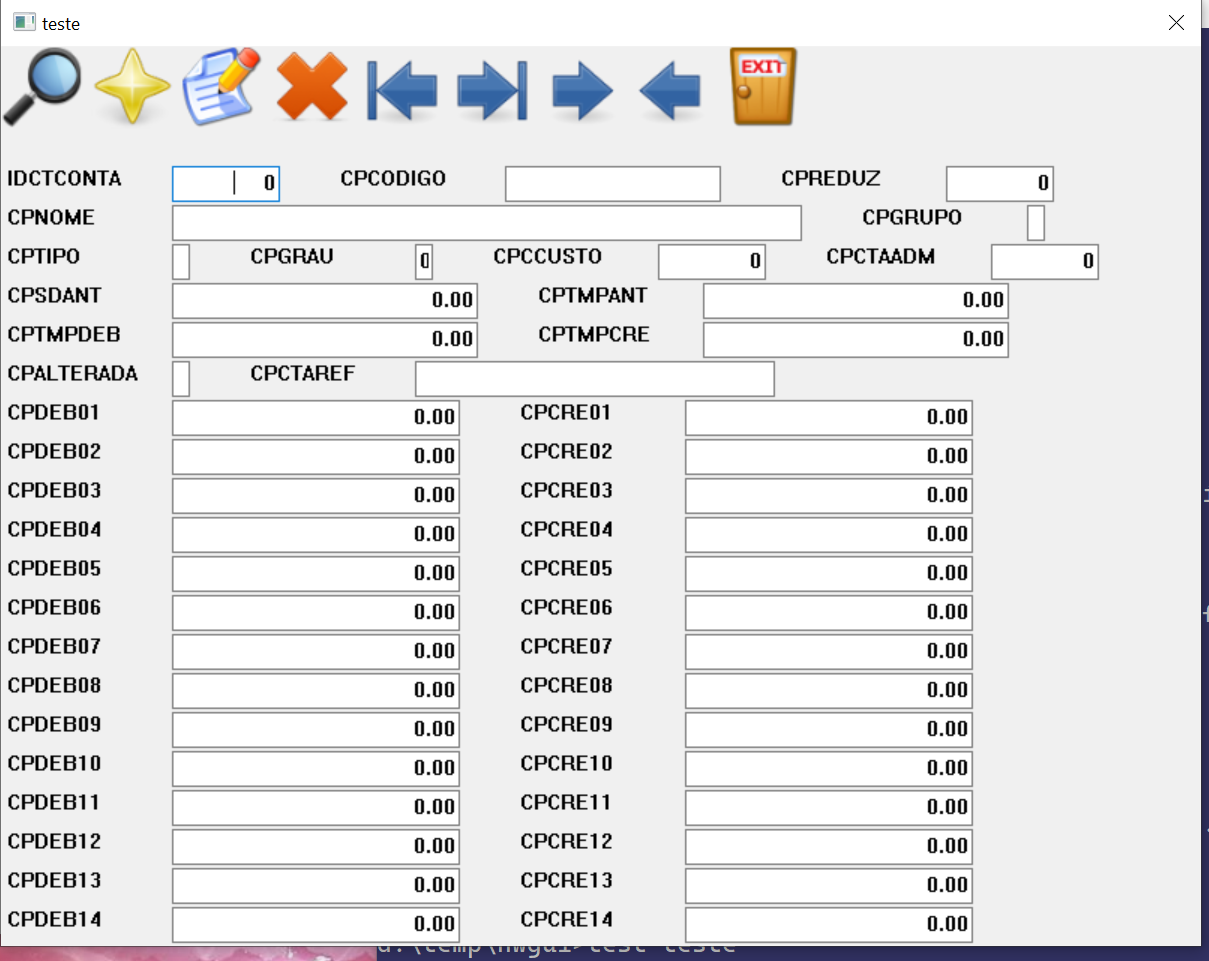Select the CPDEB02 amount field
This screenshot has height=961, width=1209.
coord(316,457)
